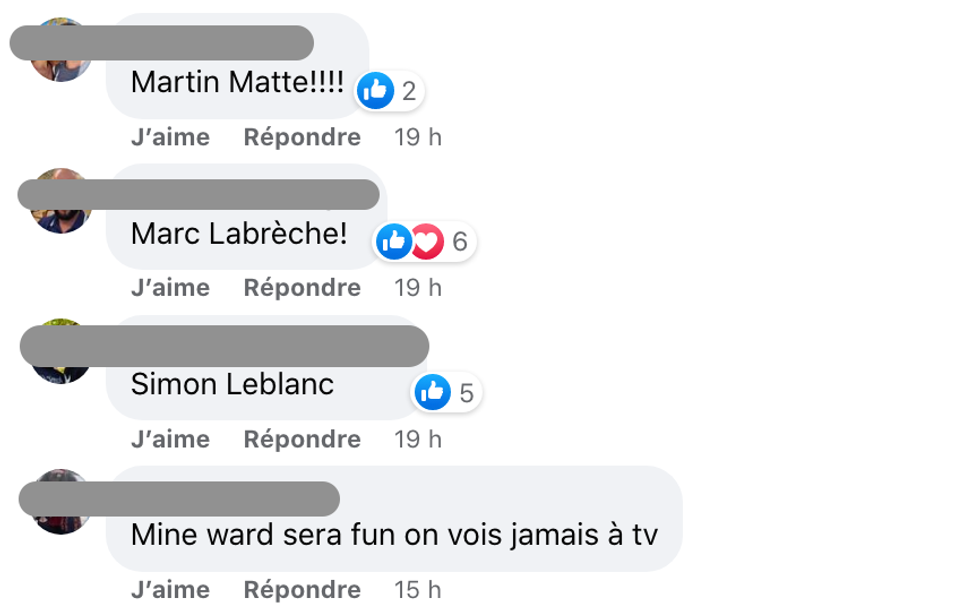The height and width of the screenshot is (613, 980).
Task: Click "J'aime" on the Martin Matte comment
Action: point(170,137)
